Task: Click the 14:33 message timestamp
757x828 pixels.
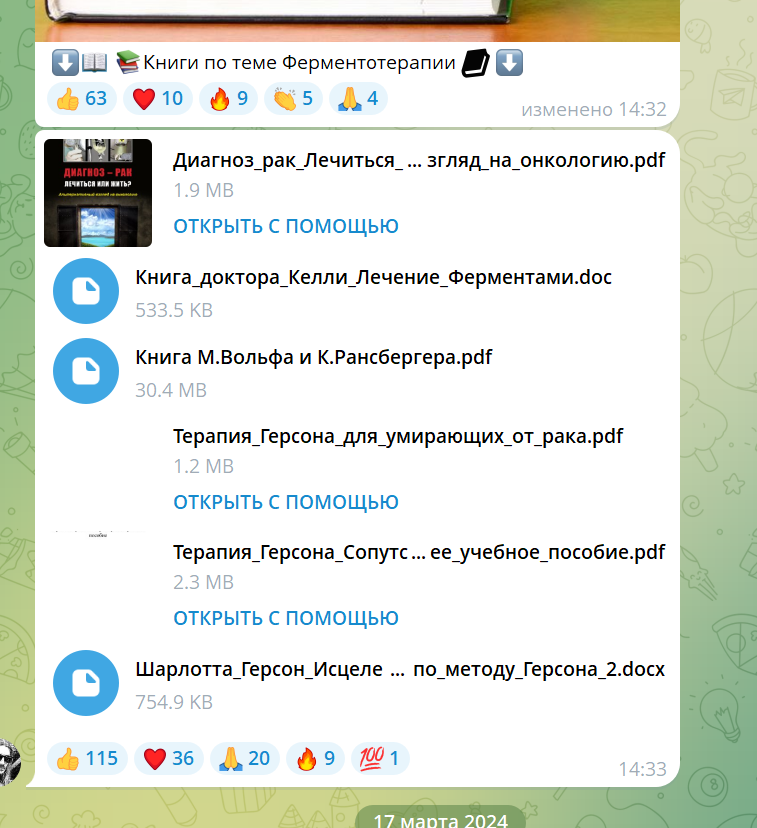Action: pos(642,769)
